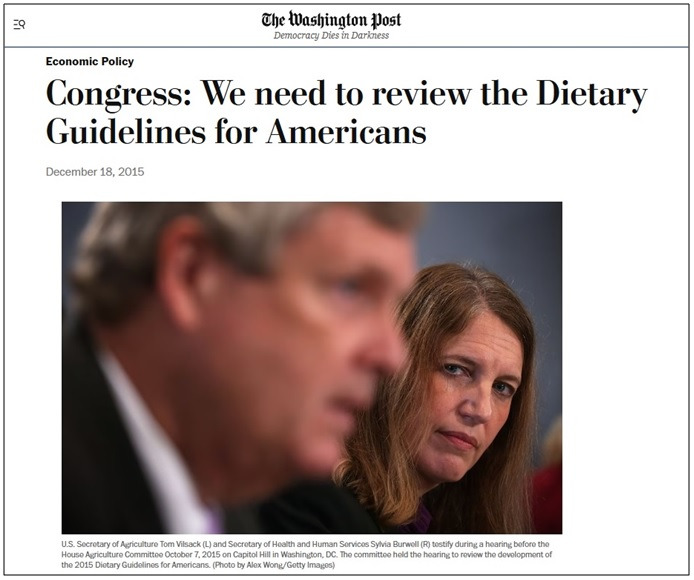Click the blank white header bar area

[531, 25]
